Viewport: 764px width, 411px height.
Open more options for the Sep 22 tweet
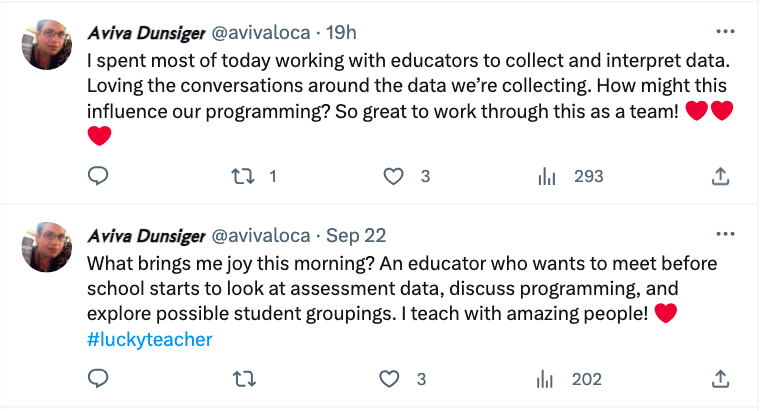click(x=725, y=234)
